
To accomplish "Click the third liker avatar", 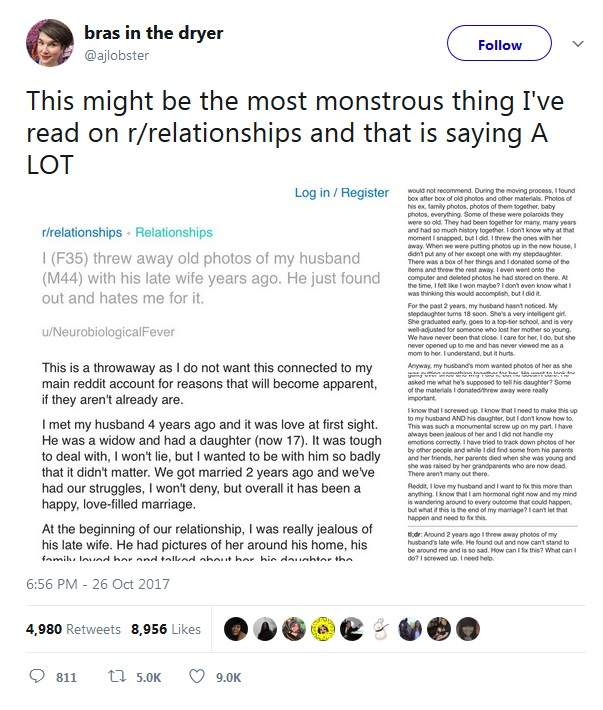I will point(293,628).
